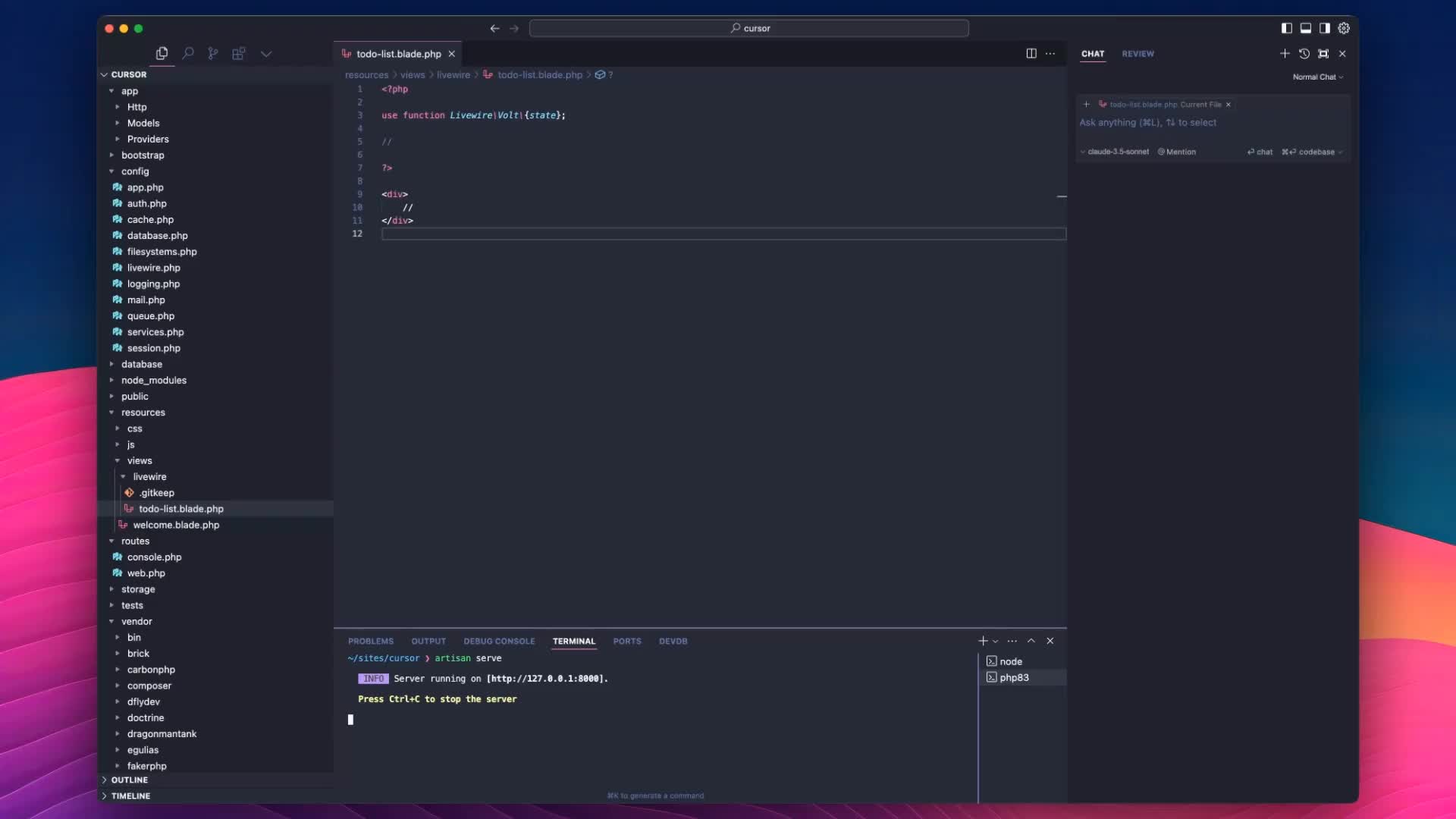
Task: Show chat history
Action: (x=1304, y=54)
